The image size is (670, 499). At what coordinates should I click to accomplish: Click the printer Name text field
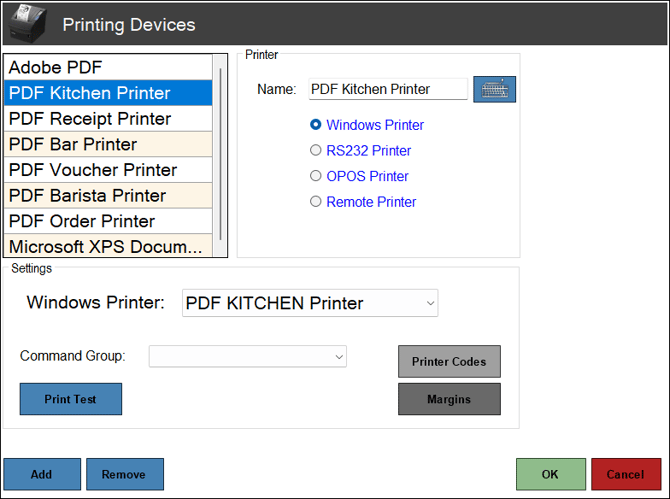tap(388, 89)
